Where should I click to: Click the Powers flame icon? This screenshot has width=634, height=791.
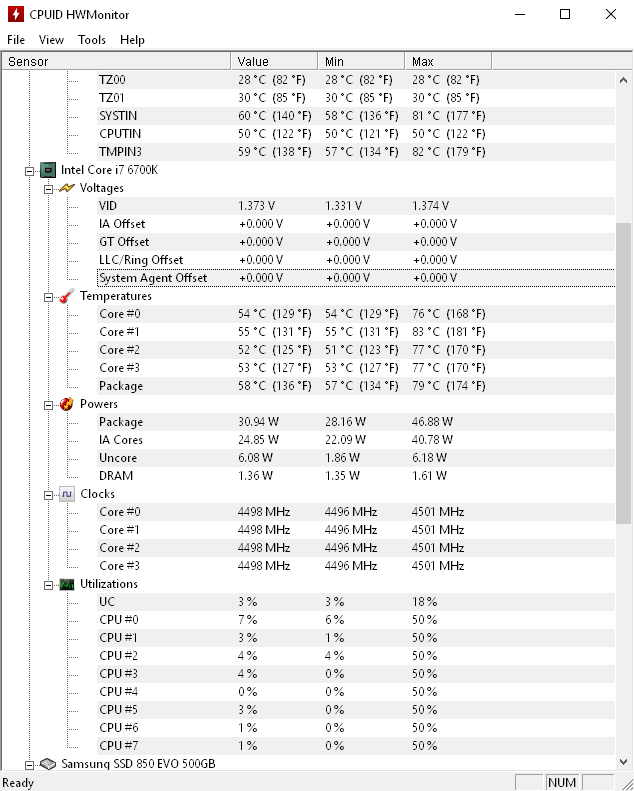click(x=67, y=404)
